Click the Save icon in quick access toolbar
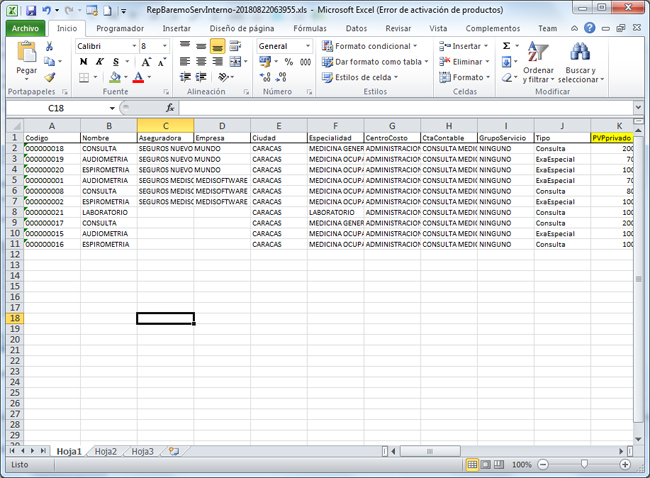This screenshot has height=478, width=650. click(x=31, y=10)
